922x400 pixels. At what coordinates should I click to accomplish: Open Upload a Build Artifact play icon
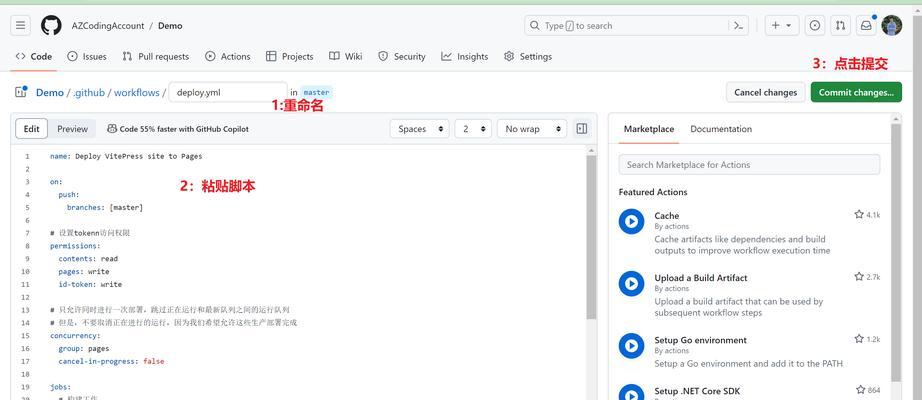tap(632, 284)
